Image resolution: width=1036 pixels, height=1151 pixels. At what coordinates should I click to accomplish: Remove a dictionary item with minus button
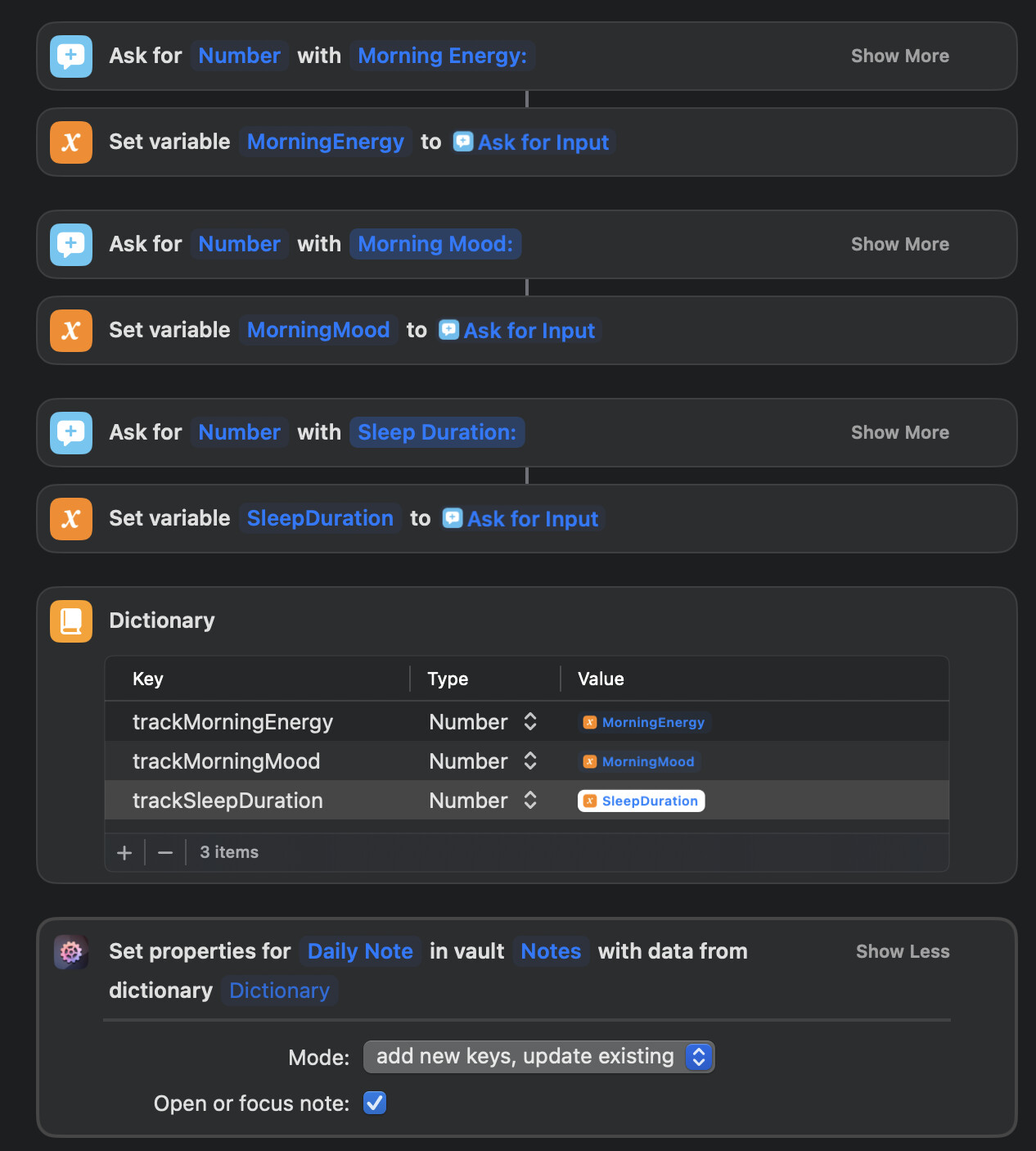[x=165, y=853]
